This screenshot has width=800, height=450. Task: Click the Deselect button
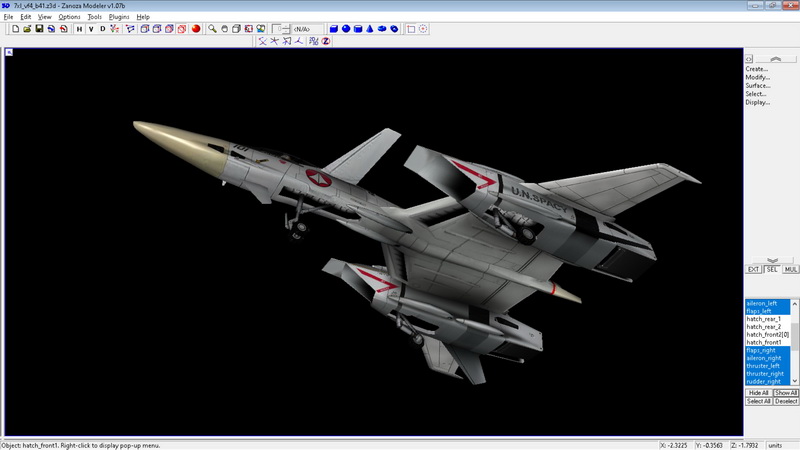pos(786,402)
